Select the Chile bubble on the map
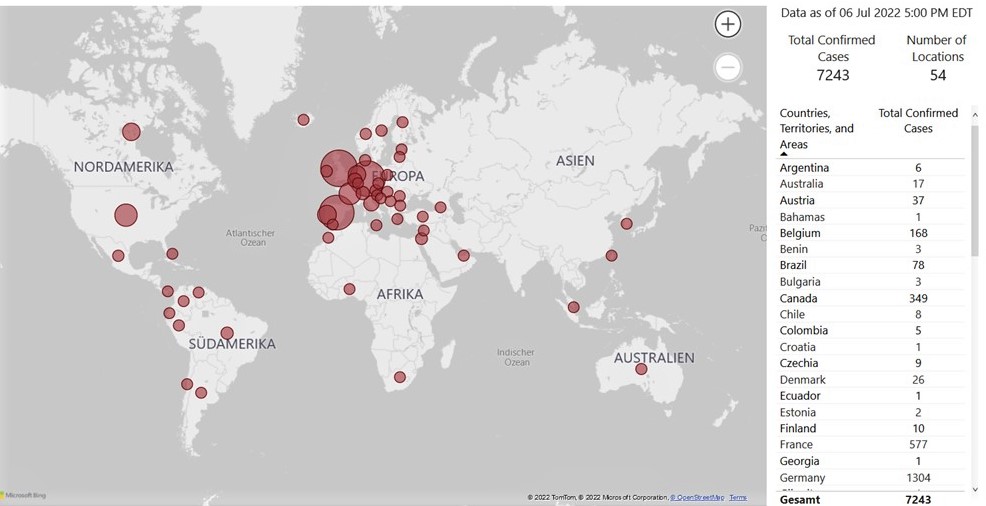This screenshot has width=986, height=506. click(x=187, y=384)
